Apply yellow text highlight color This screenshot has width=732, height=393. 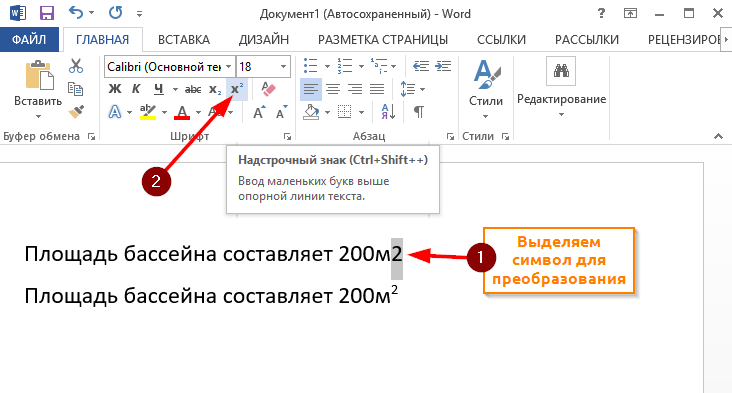pyautogui.click(x=148, y=112)
